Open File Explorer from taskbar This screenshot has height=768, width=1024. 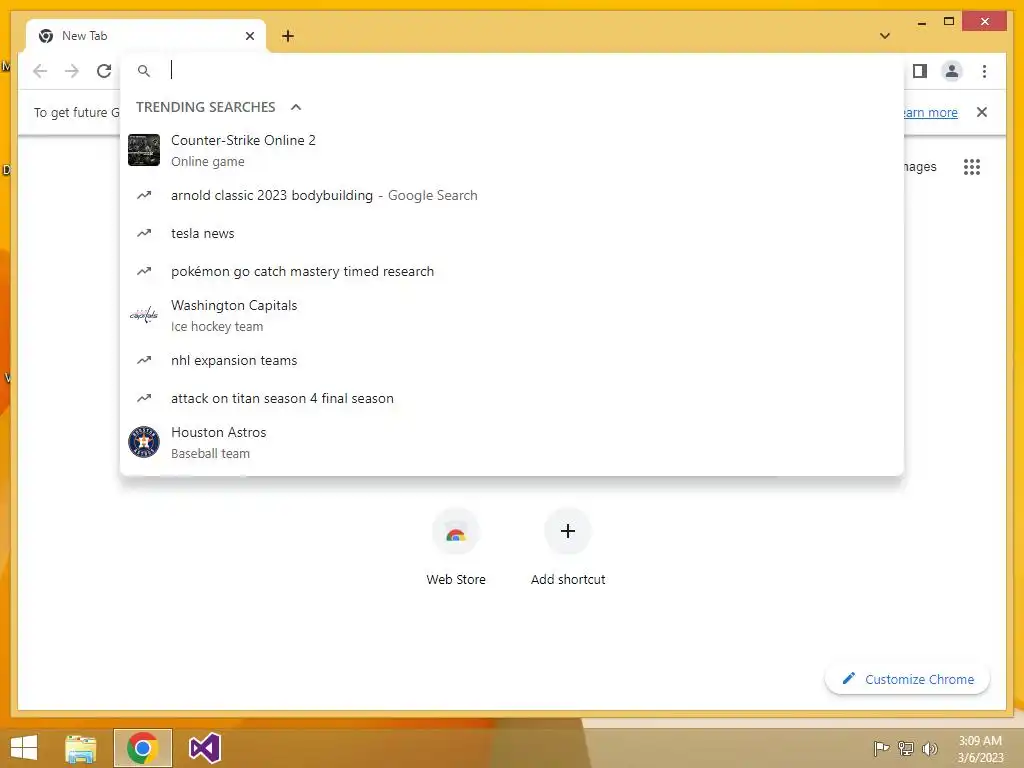tap(81, 748)
